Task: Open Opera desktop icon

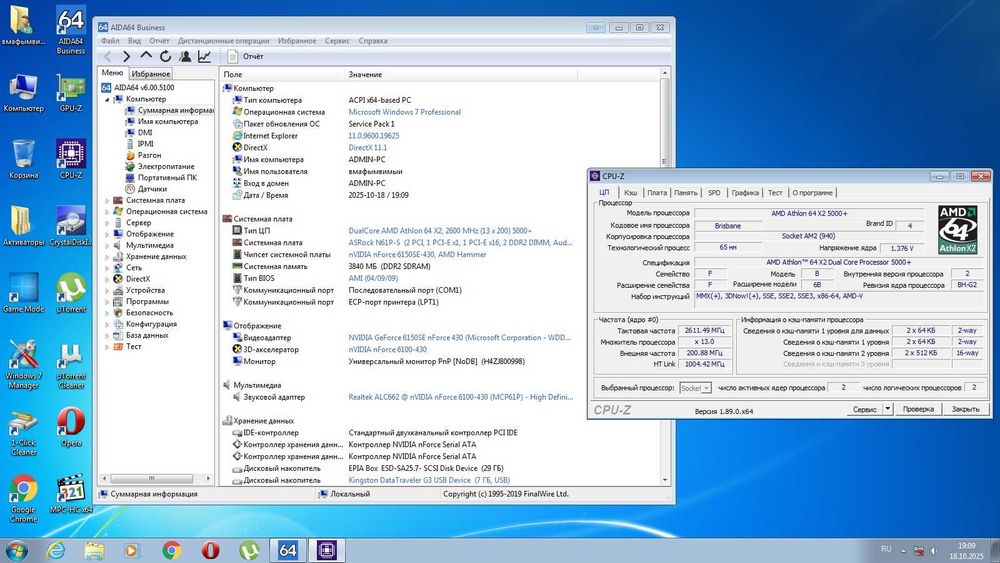Action: click(71, 427)
